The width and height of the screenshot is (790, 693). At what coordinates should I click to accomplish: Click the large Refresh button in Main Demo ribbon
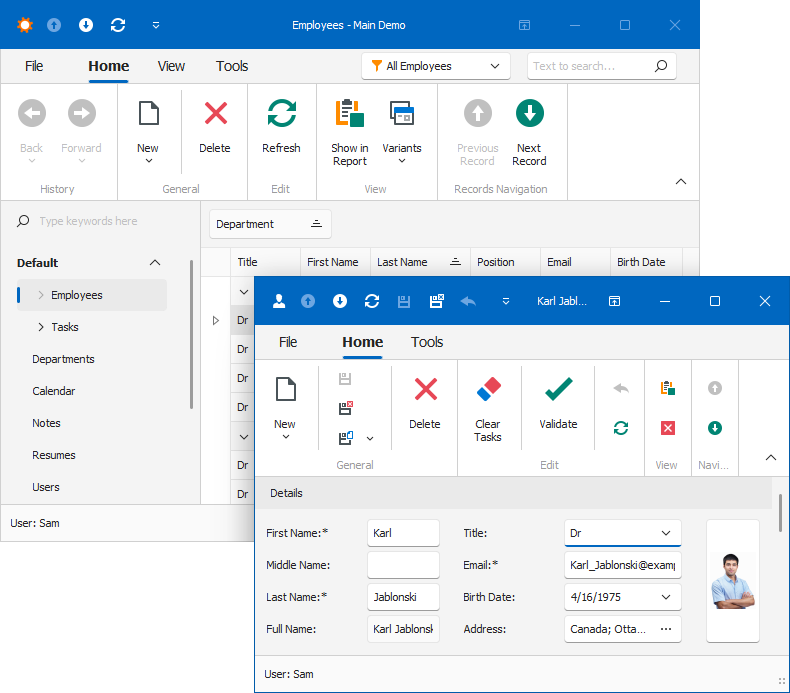[281, 131]
